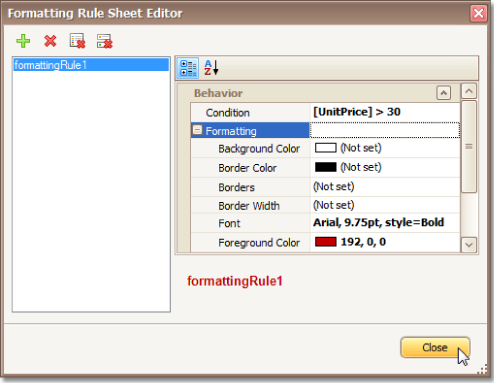Image resolution: width=494 pixels, height=383 pixels.
Task: Select the Foreground Color property label
Action: click(x=259, y=243)
